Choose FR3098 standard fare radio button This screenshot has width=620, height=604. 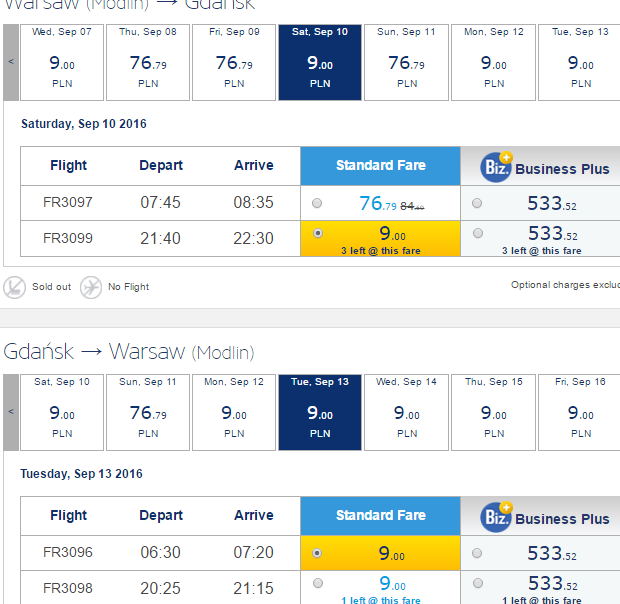(318, 583)
